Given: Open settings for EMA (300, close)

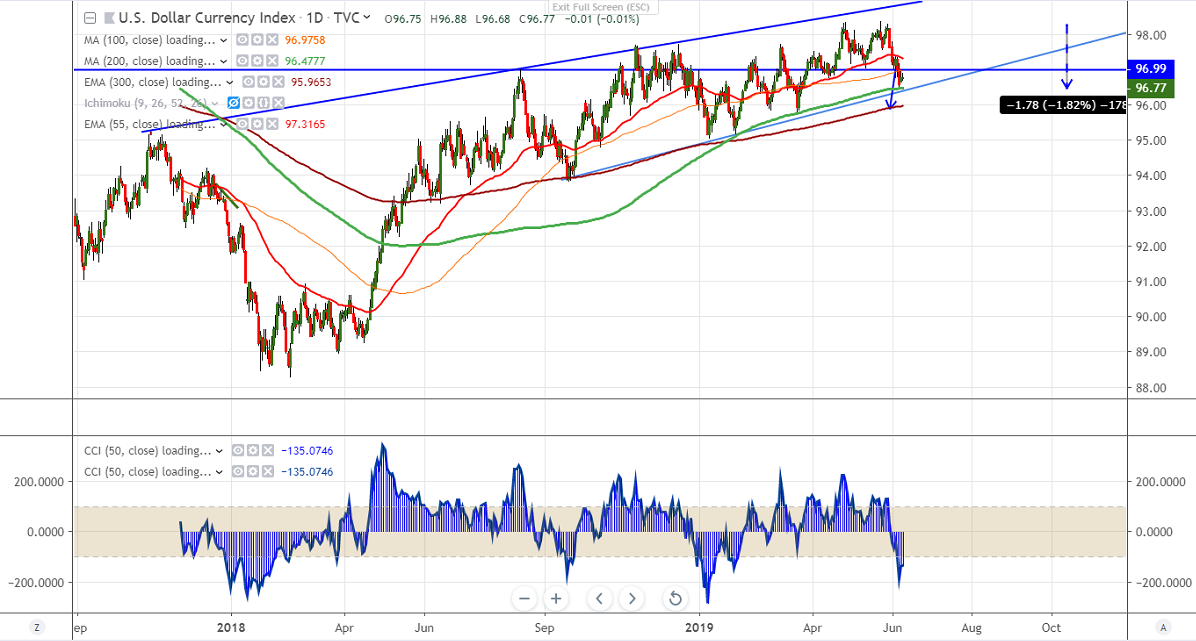Looking at the screenshot, I should click(x=261, y=82).
